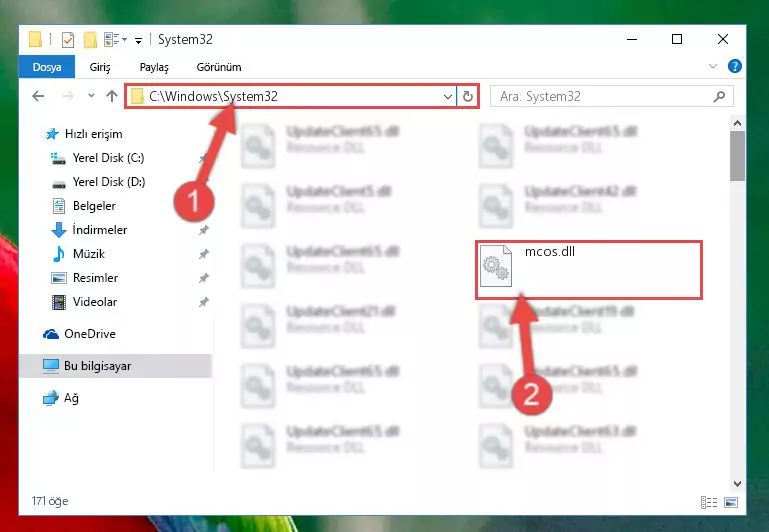Screen dimensions: 769x532
Task: Click the New folder icon in the quick access toolbar
Action: pyautogui.click(x=90, y=40)
